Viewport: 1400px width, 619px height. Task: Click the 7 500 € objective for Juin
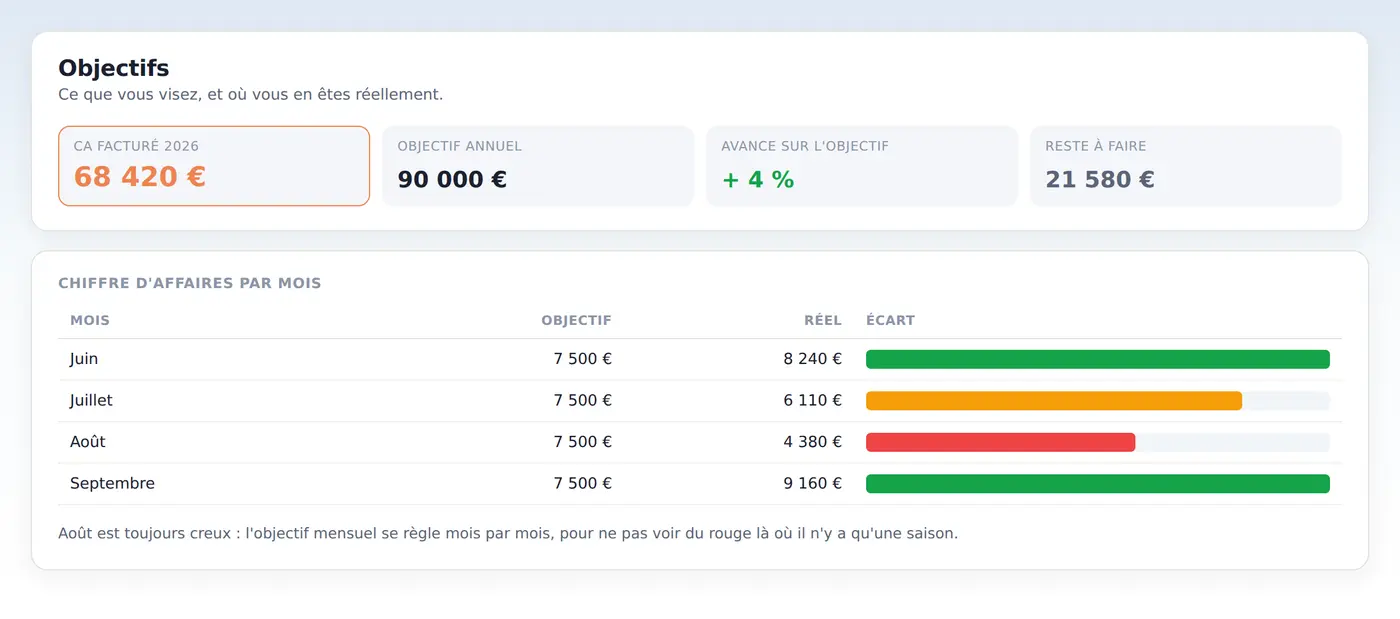[583, 359]
